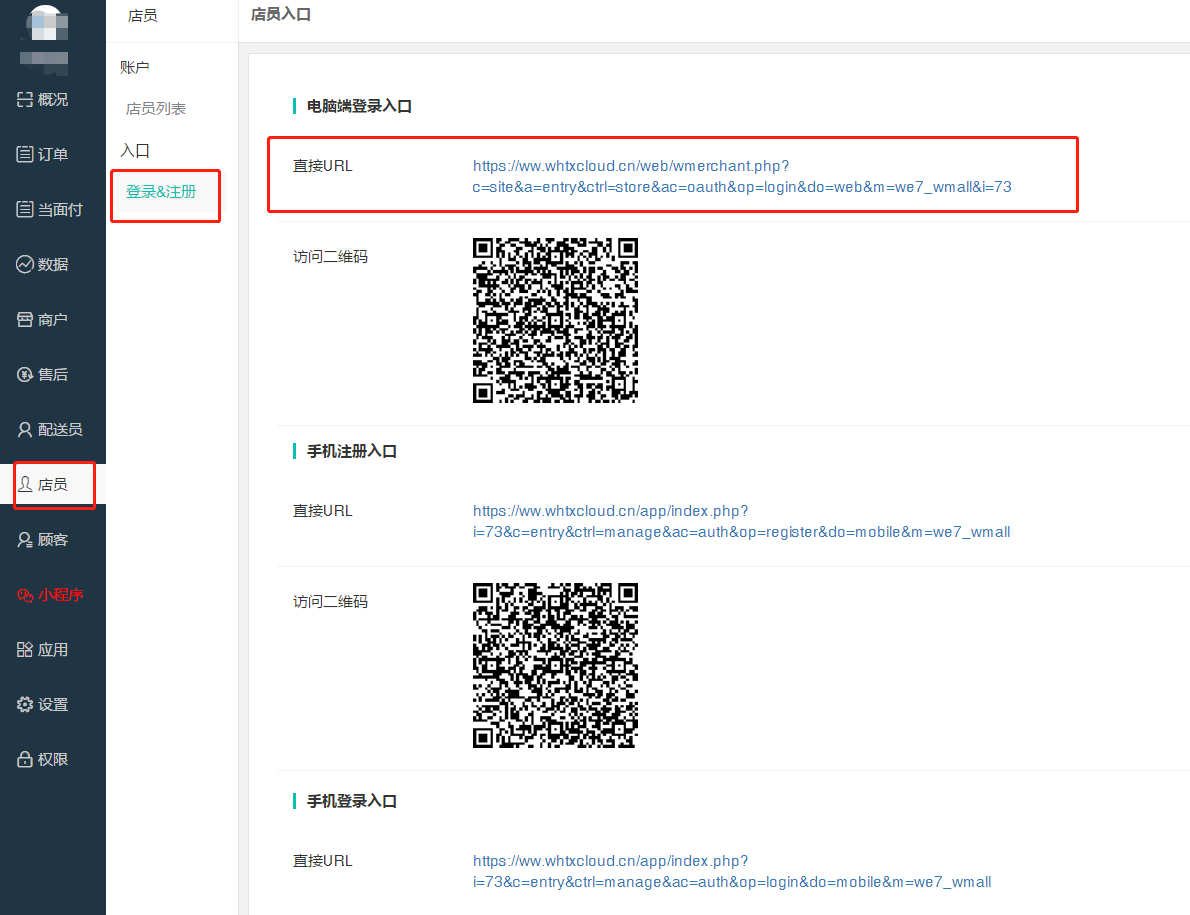Go to 当面付 section
Viewport: 1190px width, 915px height.
click(60, 209)
